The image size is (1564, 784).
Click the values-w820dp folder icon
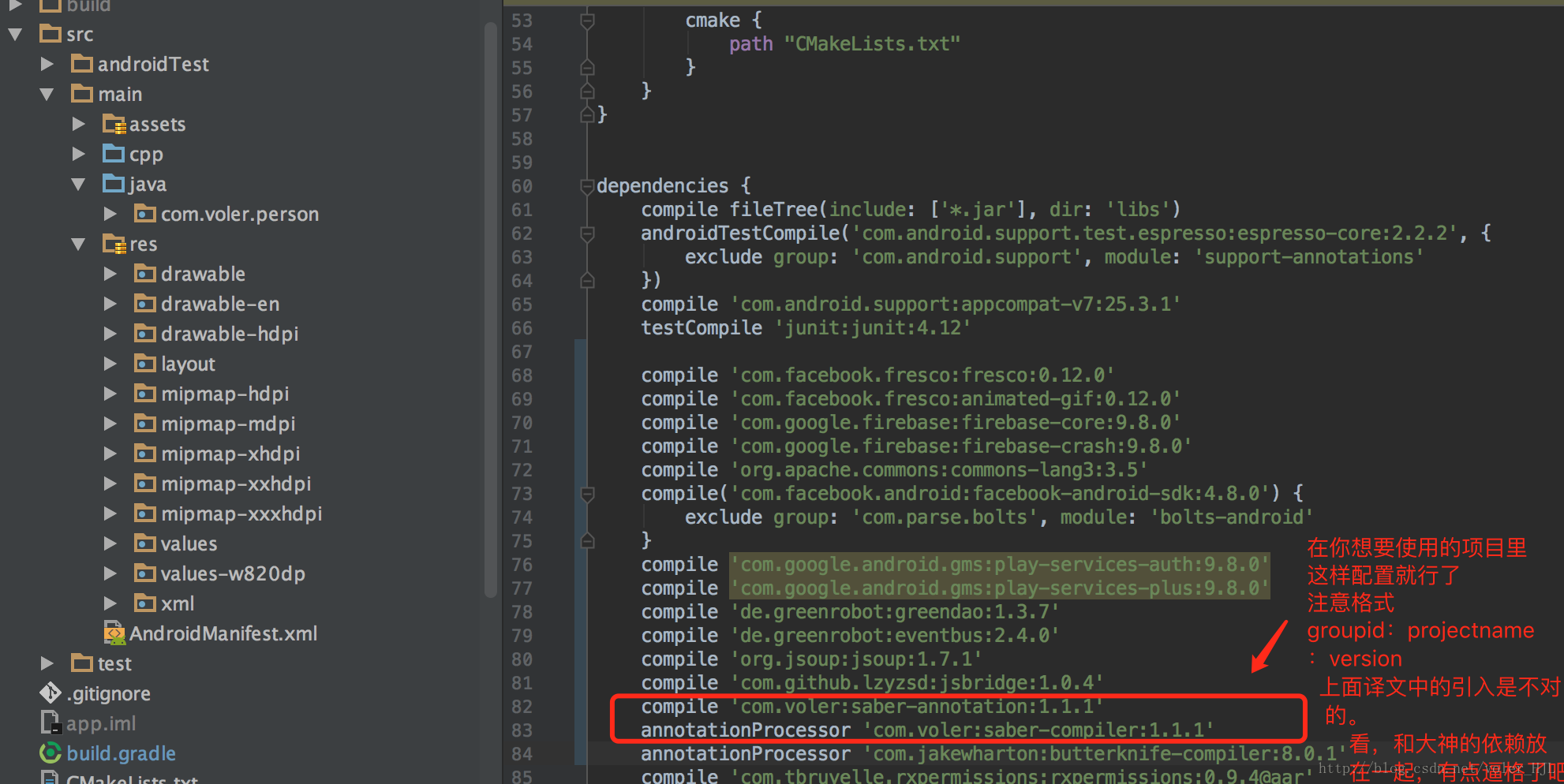coord(145,573)
